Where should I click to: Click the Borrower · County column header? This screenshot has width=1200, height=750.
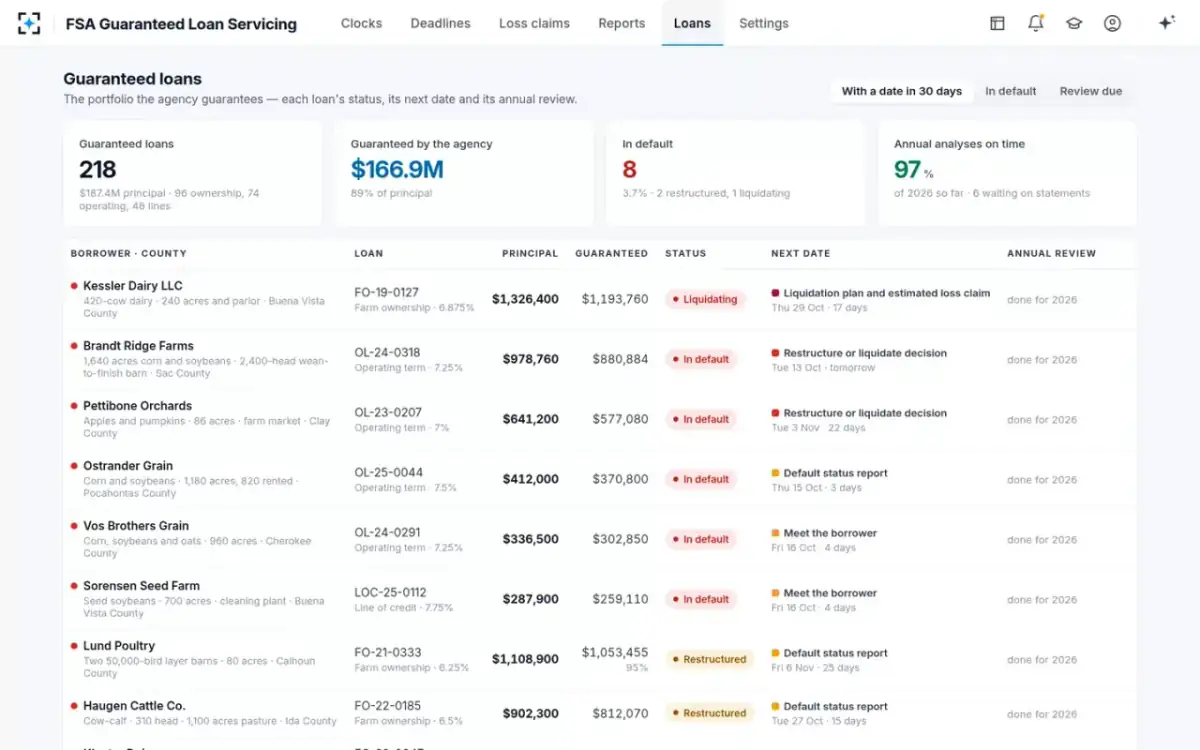129,254
